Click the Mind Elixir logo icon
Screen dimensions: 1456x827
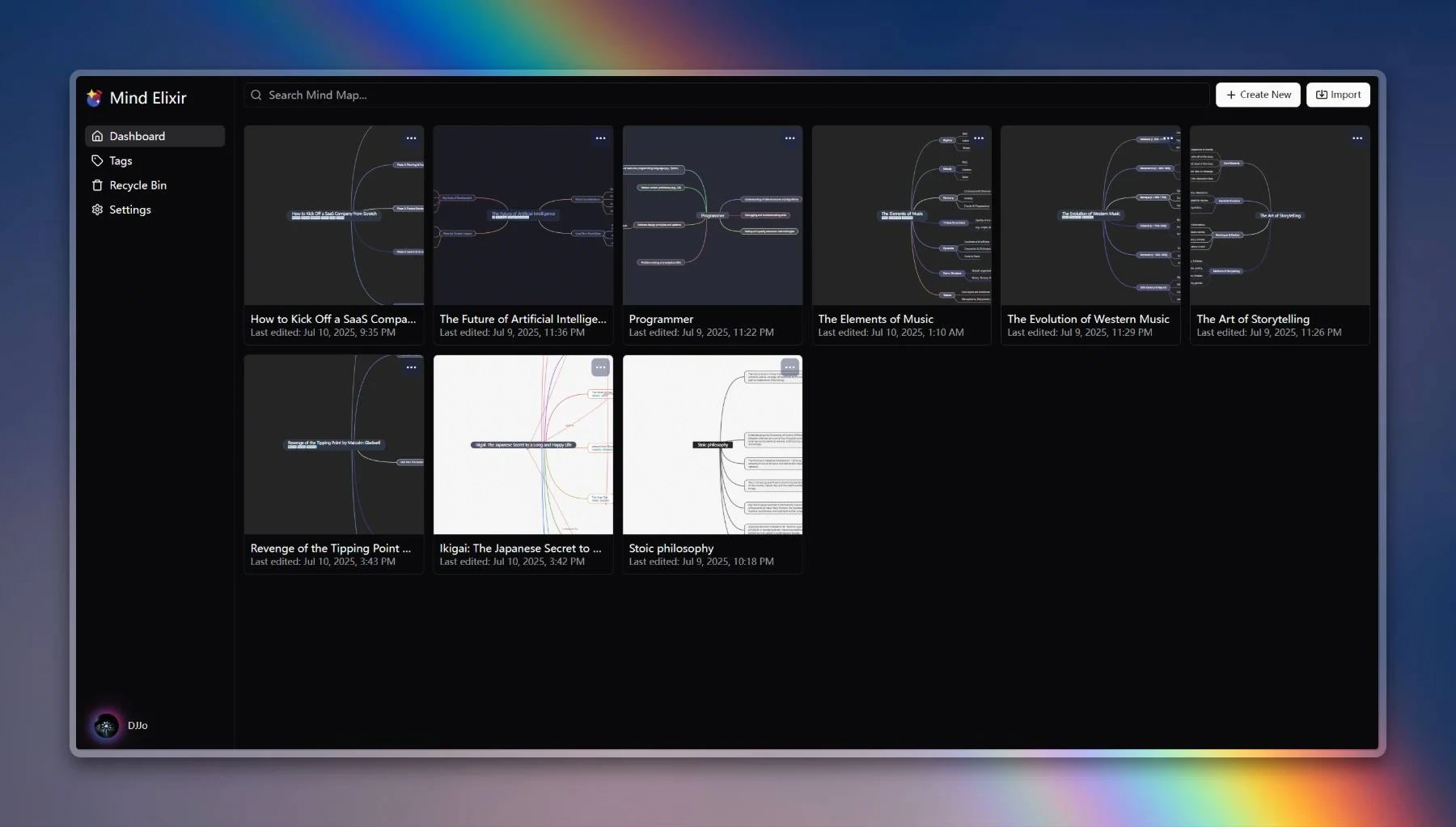tap(95, 98)
